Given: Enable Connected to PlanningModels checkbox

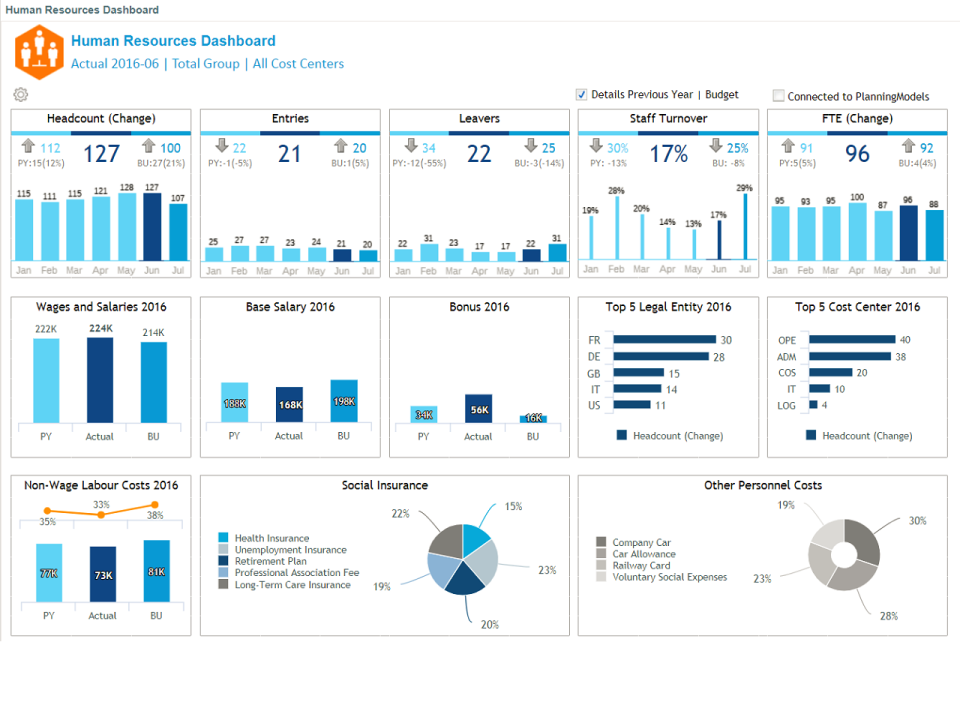Looking at the screenshot, I should (779, 96).
